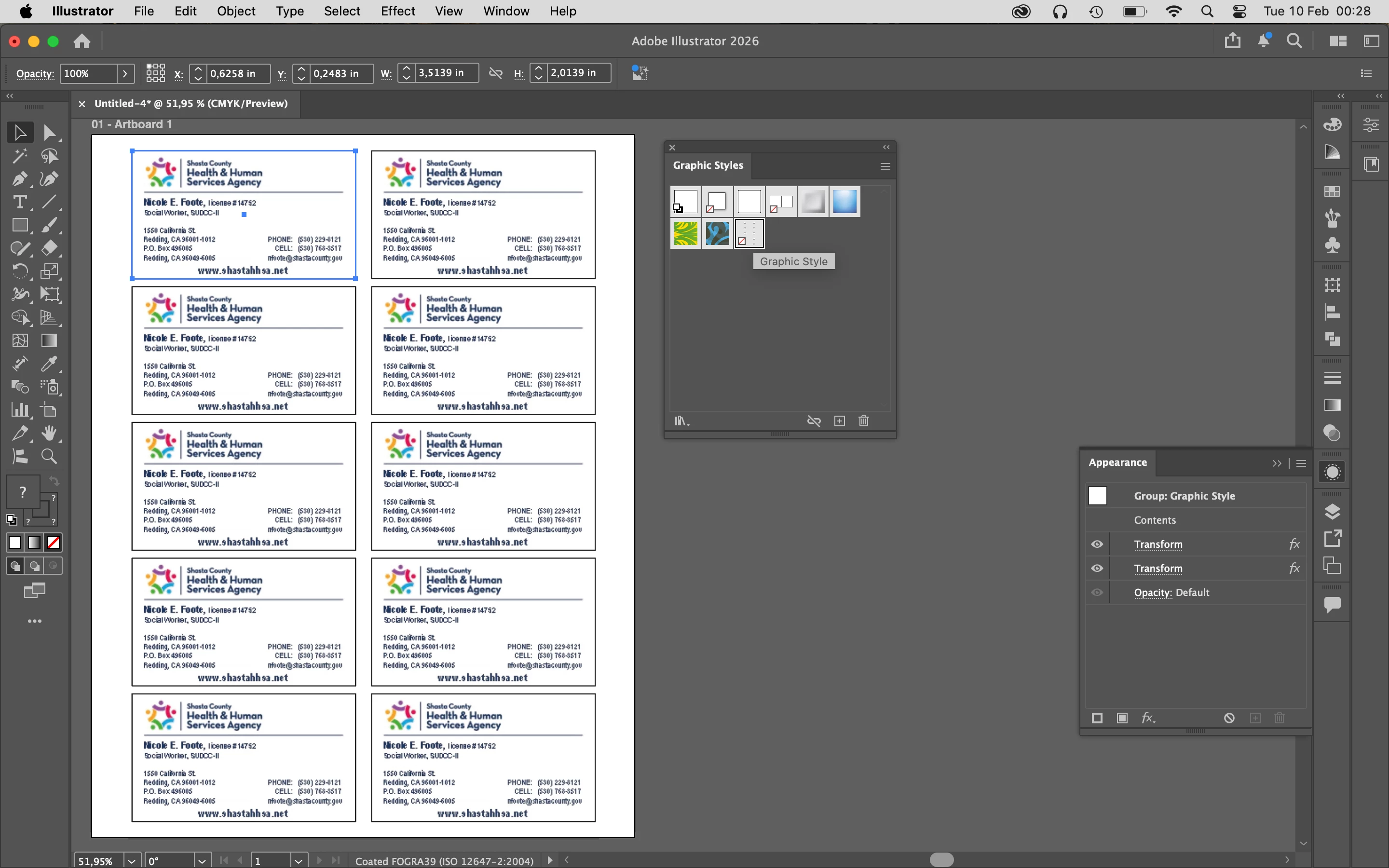Expand the Opacity slider arrow
Image resolution: width=1389 pixels, height=868 pixels.
[x=125, y=73]
